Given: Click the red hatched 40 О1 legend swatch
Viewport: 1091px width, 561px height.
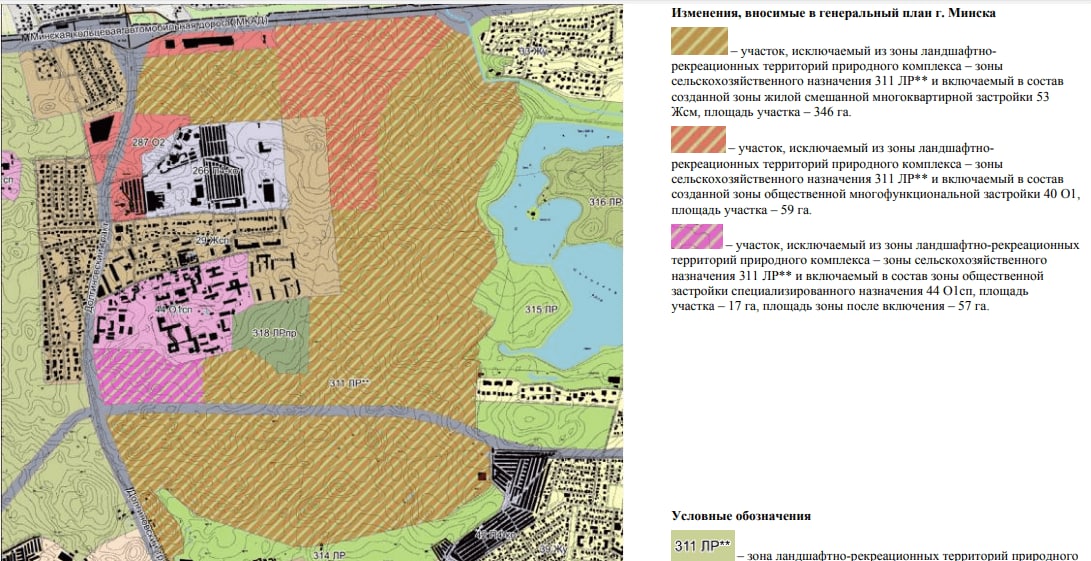Looking at the screenshot, I should tap(699, 139).
